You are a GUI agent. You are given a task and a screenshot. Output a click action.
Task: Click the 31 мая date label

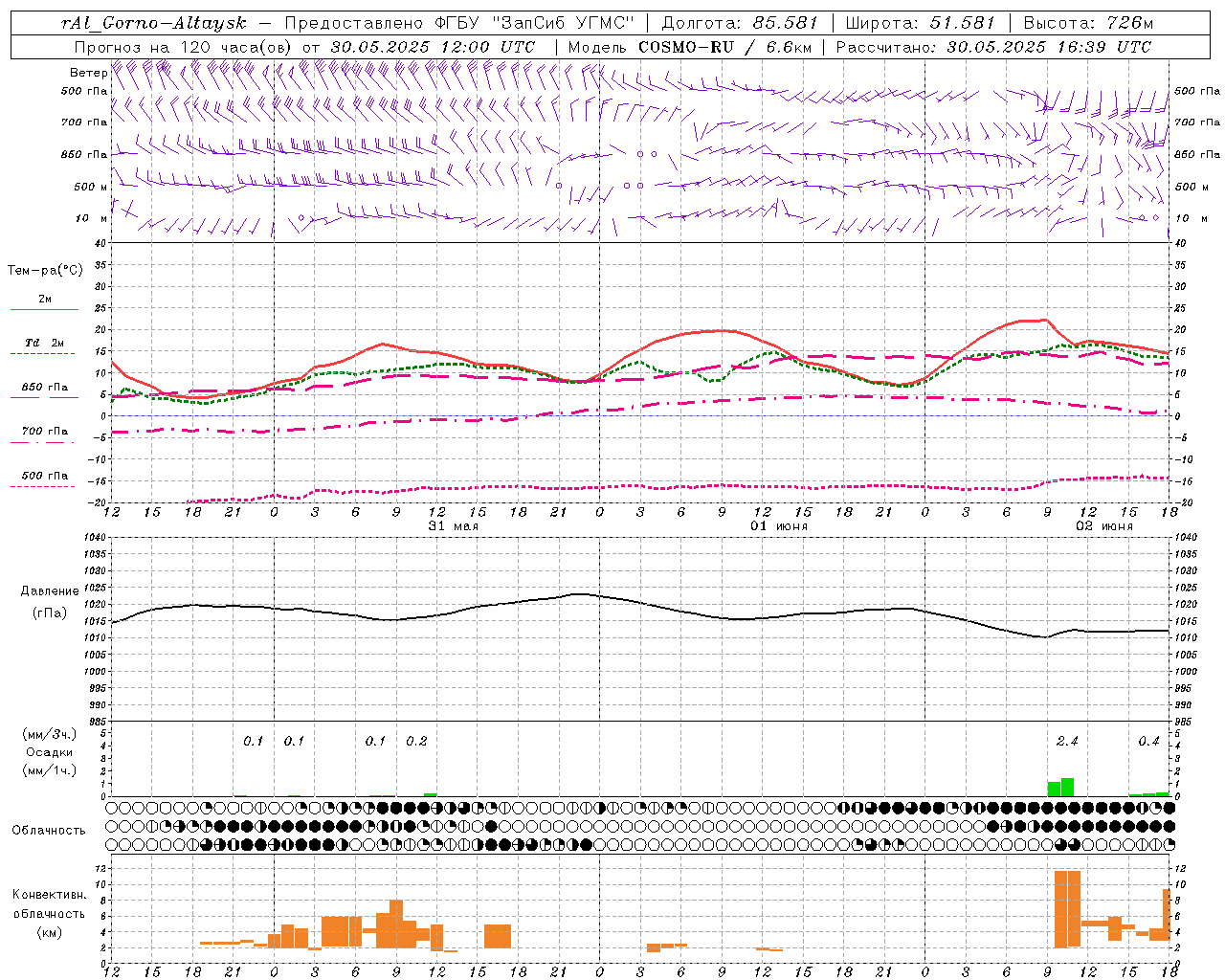(454, 526)
